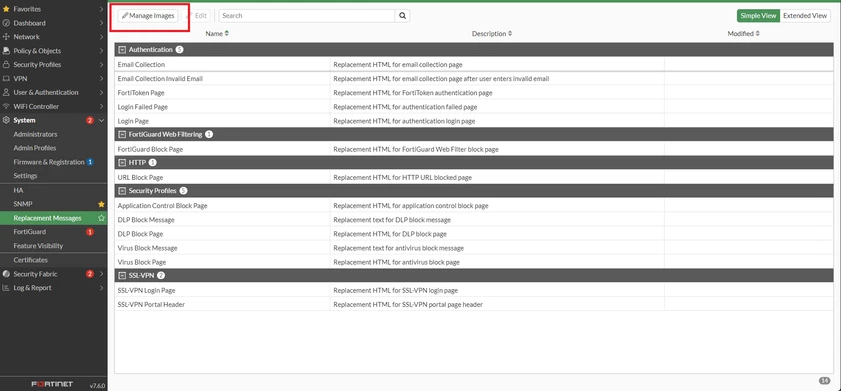Click the Policy & Objects icon

[x=6, y=51]
